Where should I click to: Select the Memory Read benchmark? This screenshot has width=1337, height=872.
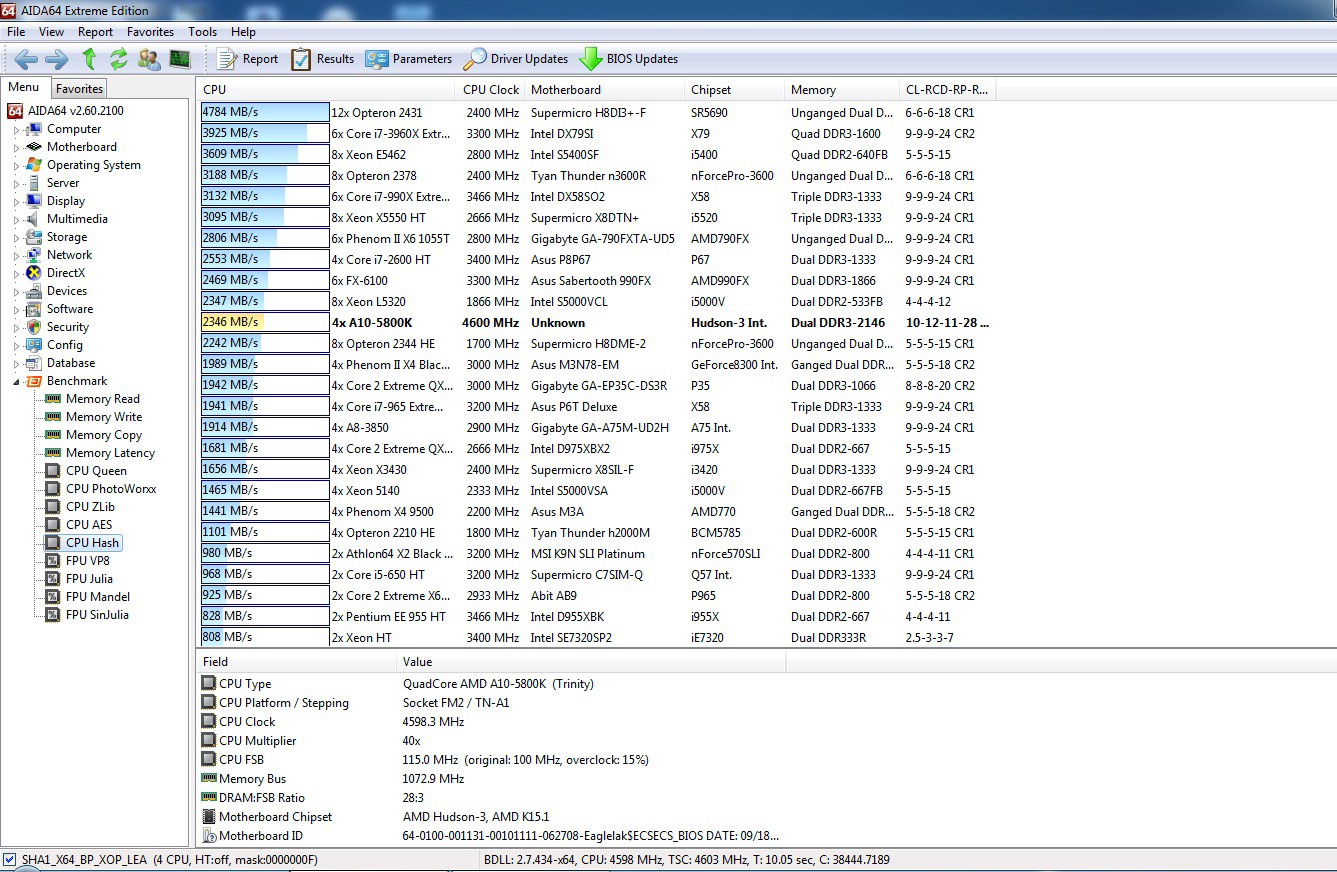point(92,399)
